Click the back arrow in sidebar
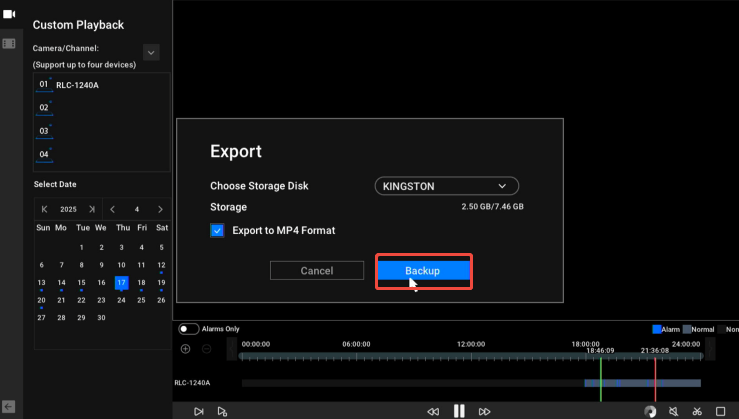 (8, 406)
